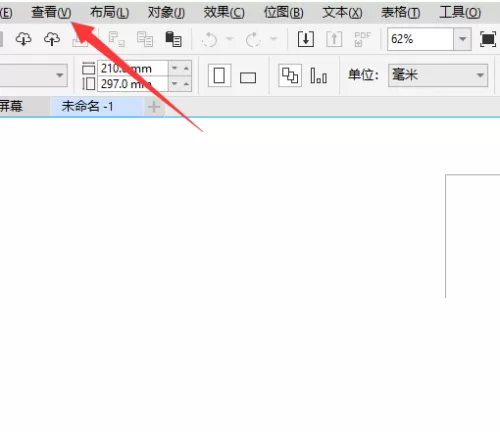Click the page width 210 mm field

(133, 68)
